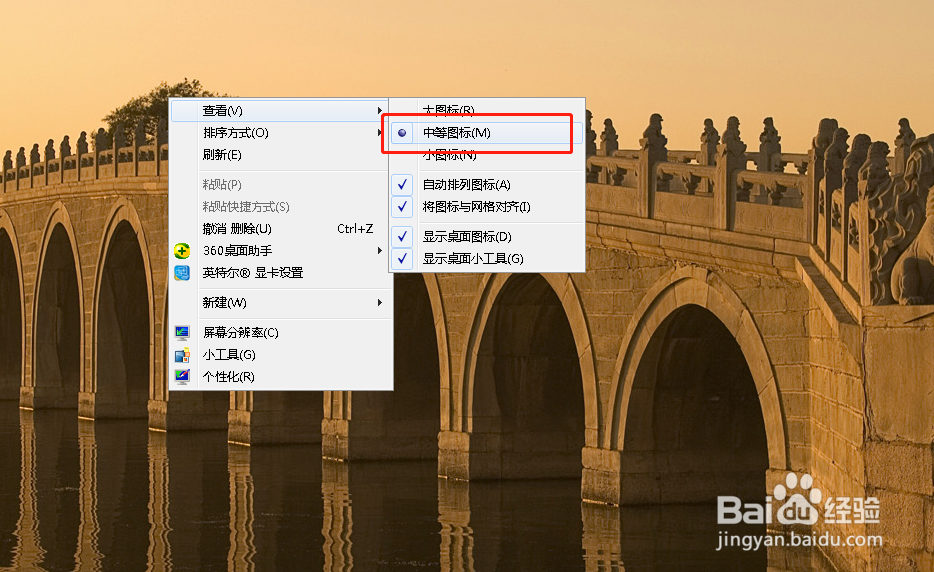Image resolution: width=934 pixels, height=572 pixels.
Task: Open 小工具(G) gadgets entry
Action: click(x=280, y=355)
